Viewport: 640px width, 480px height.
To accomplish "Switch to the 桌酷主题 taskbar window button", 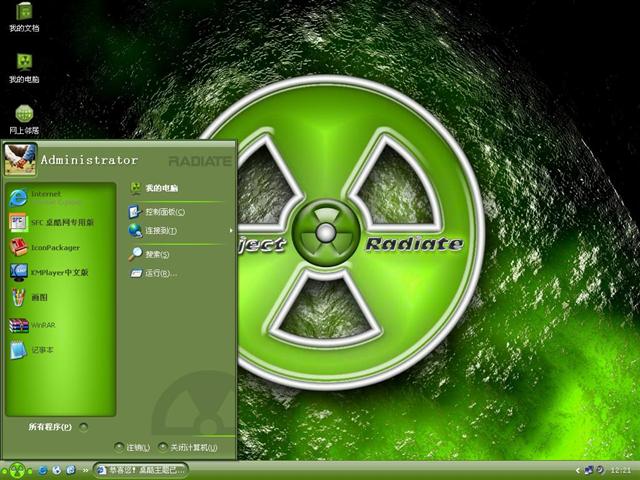I will (141, 470).
